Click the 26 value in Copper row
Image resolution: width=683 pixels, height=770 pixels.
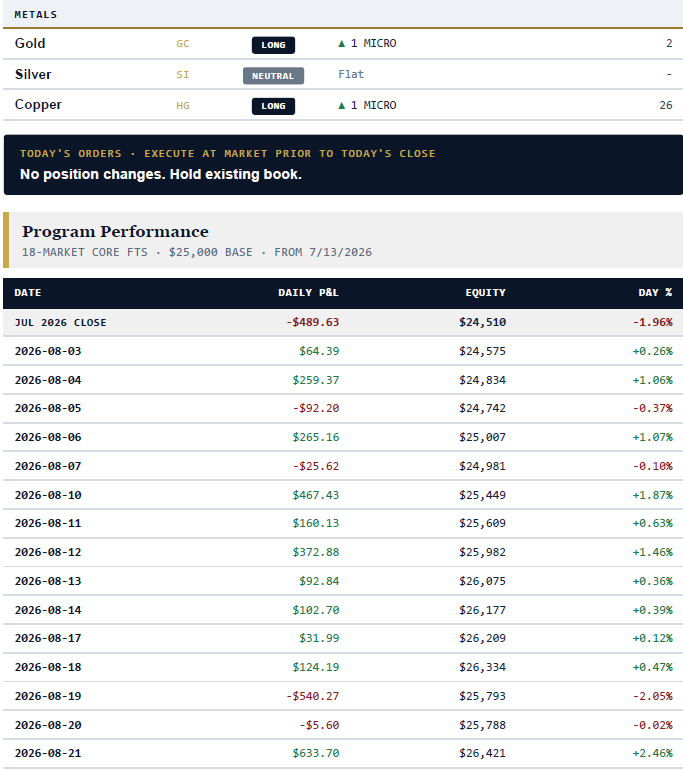[x=666, y=105]
